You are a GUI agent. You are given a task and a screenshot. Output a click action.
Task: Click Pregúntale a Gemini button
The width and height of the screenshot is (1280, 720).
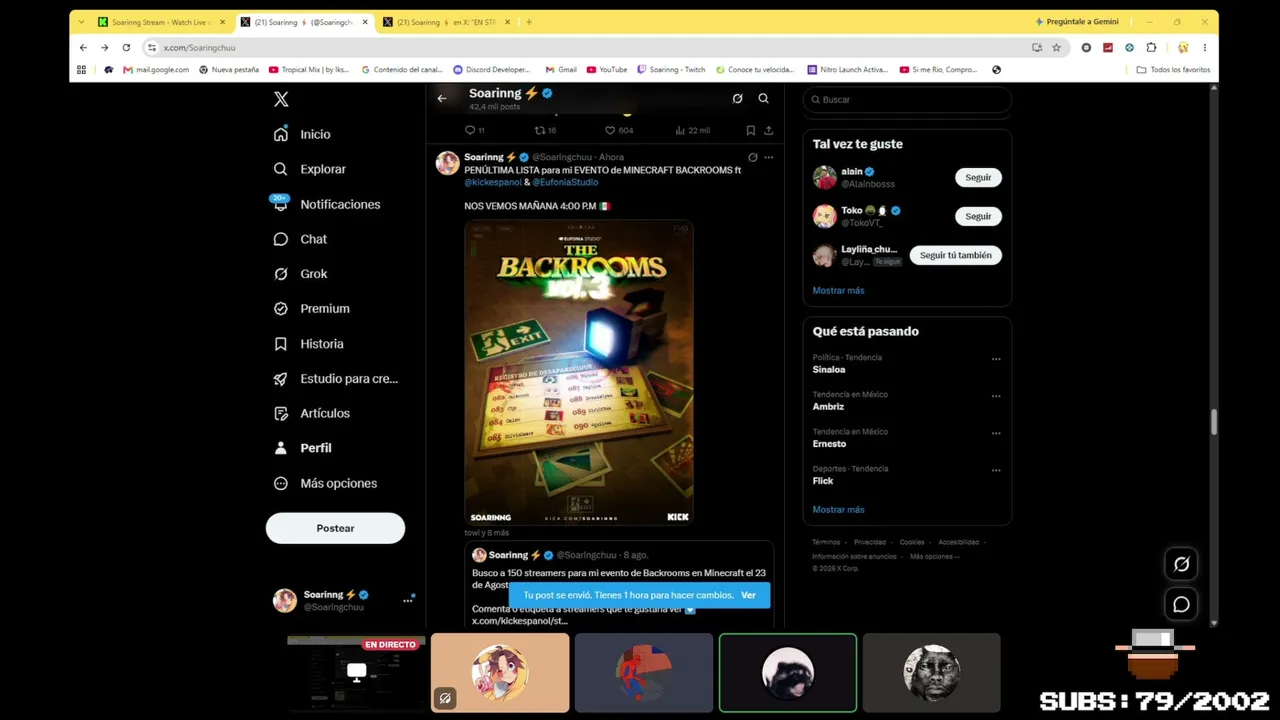click(1077, 22)
